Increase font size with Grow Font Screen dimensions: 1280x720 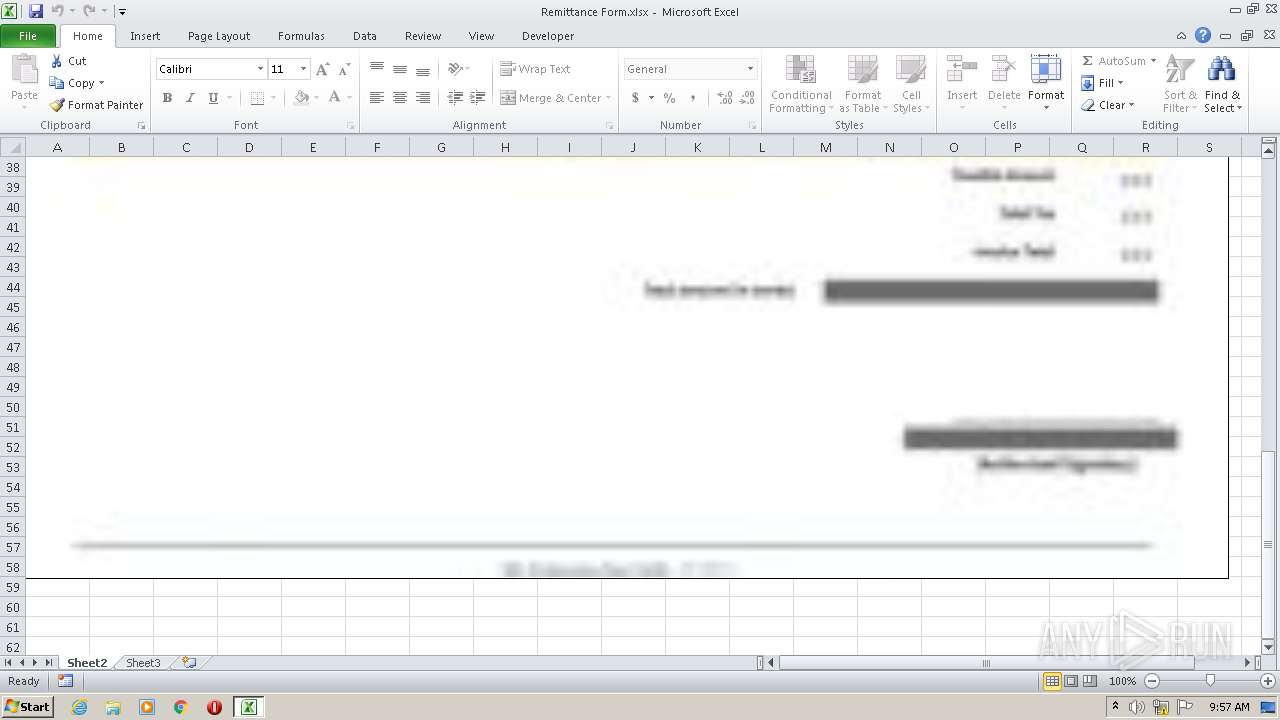click(322, 69)
